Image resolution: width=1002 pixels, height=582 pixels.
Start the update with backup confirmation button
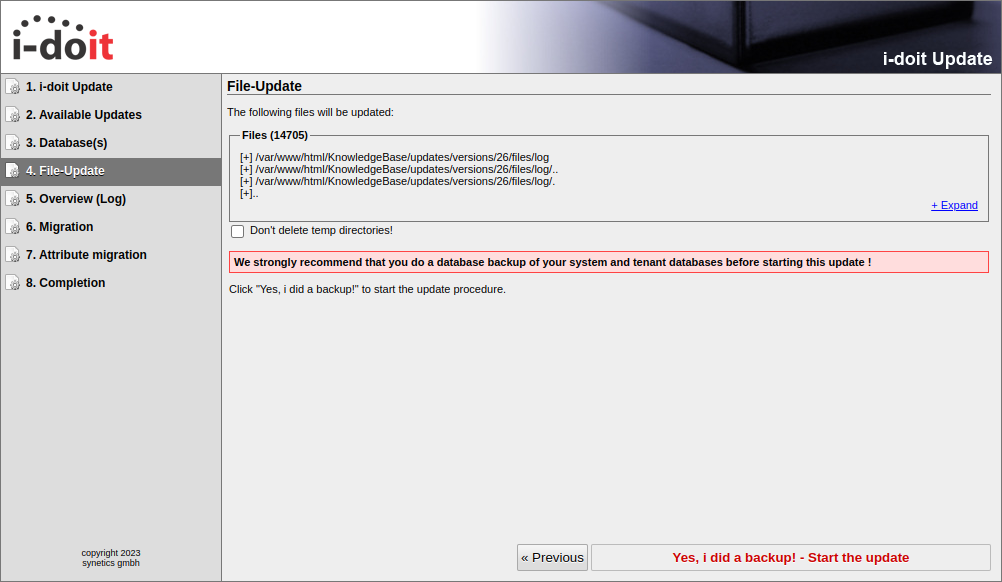(x=790, y=558)
